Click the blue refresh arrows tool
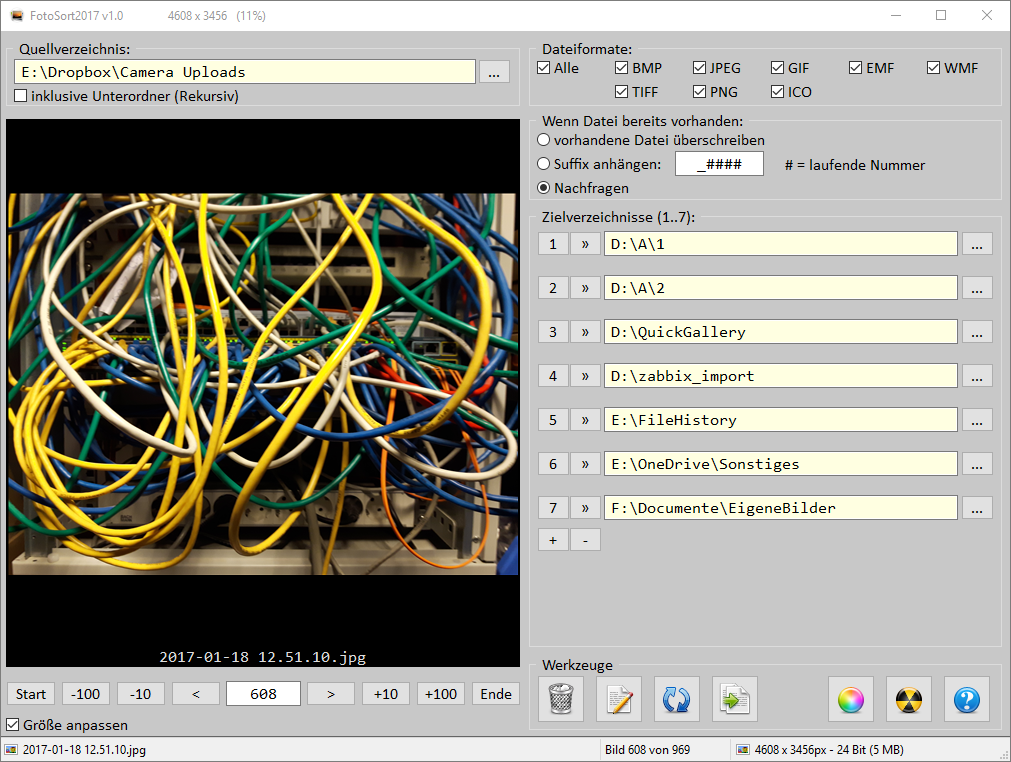The image size is (1011, 762). point(677,699)
